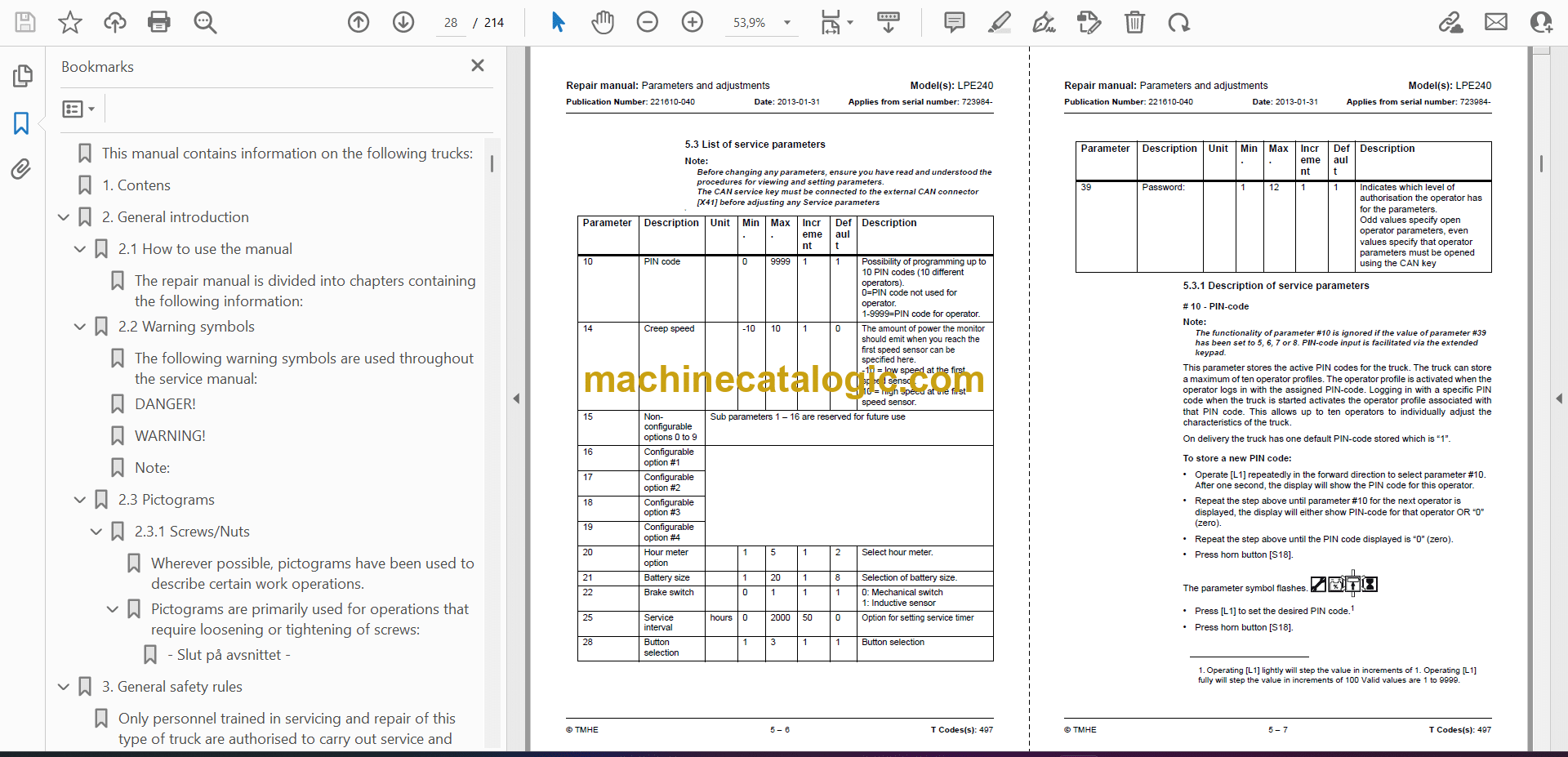Collapse '2.3.1 Screws/Nuts' bookmark
Screen dimensions: 1568x757
[x=96, y=532]
